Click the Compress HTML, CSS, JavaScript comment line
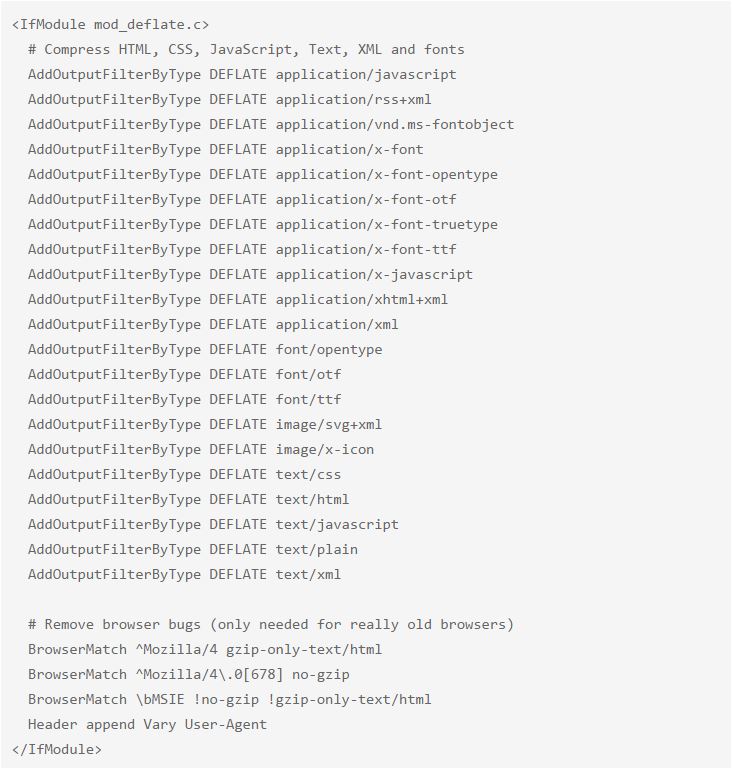 (246, 49)
